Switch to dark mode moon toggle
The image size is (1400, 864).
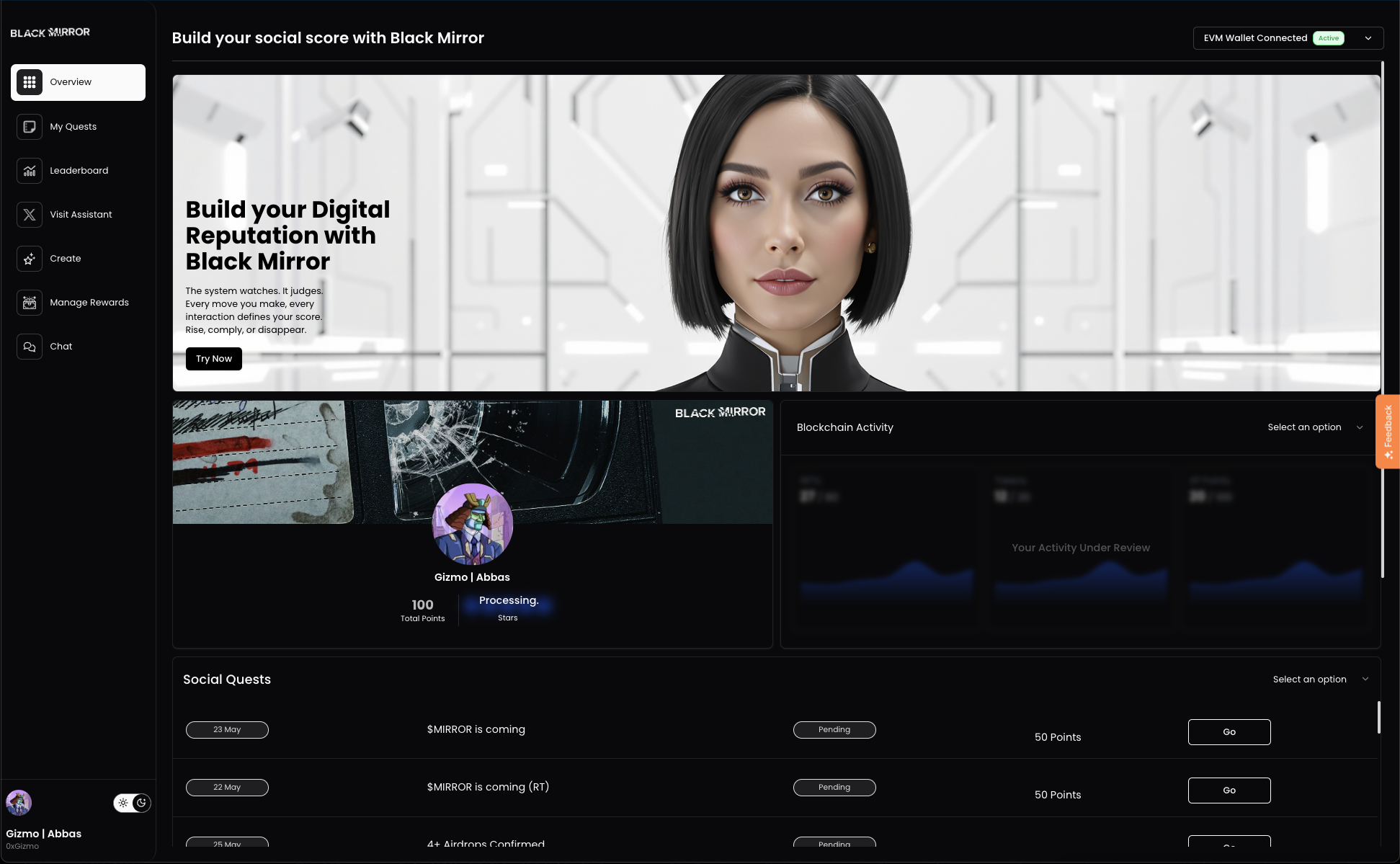(141, 803)
